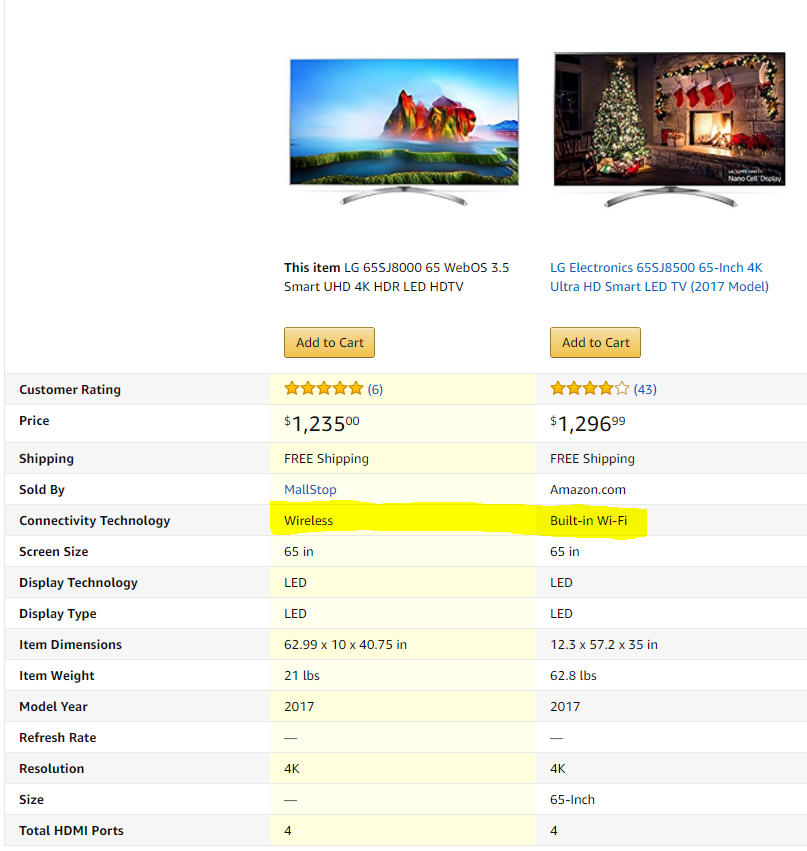Click the '62.99 x 10 x 40.75 in' dimensions

(345, 644)
